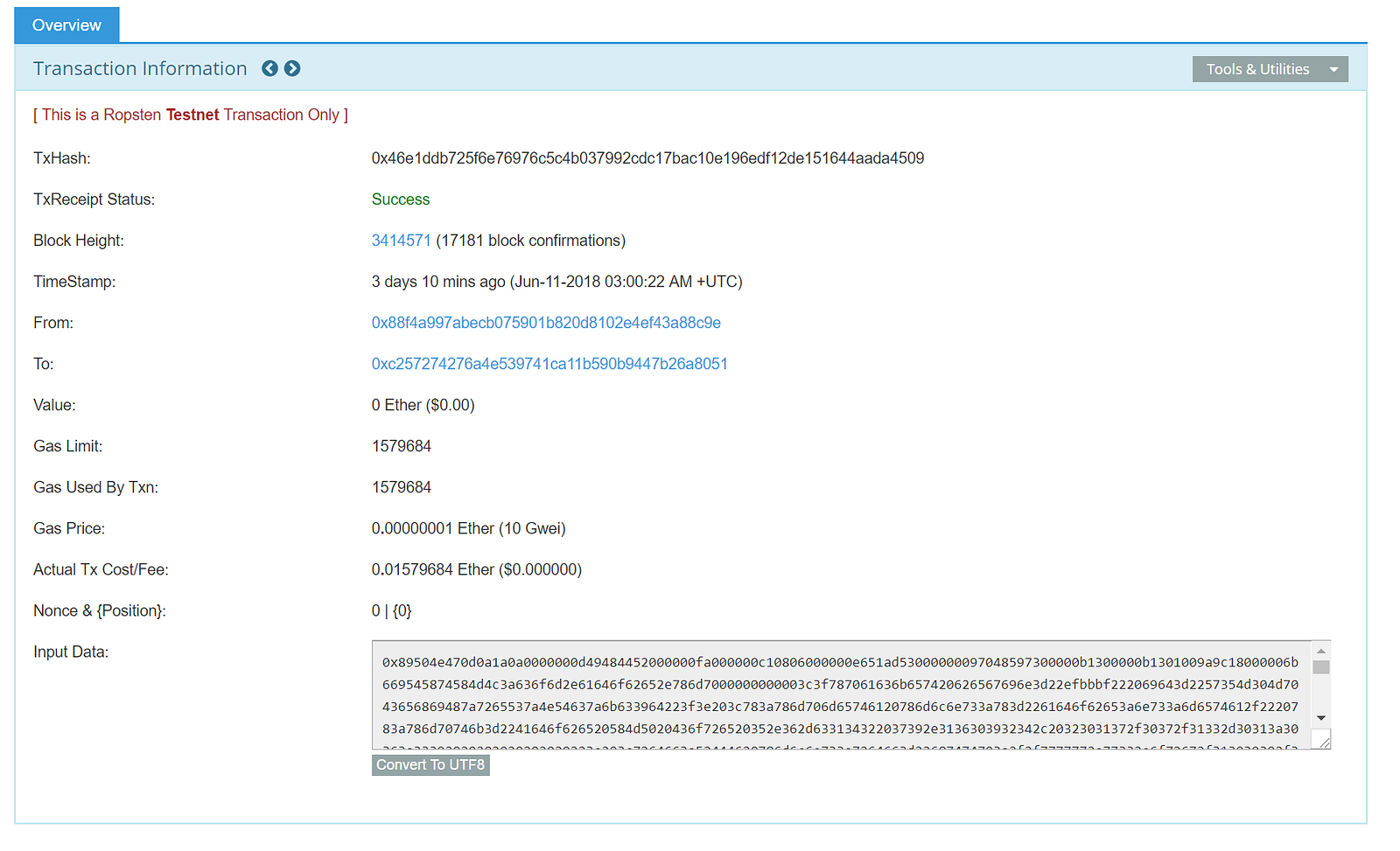
Task: Open block 3414571 link
Action: 402,241
